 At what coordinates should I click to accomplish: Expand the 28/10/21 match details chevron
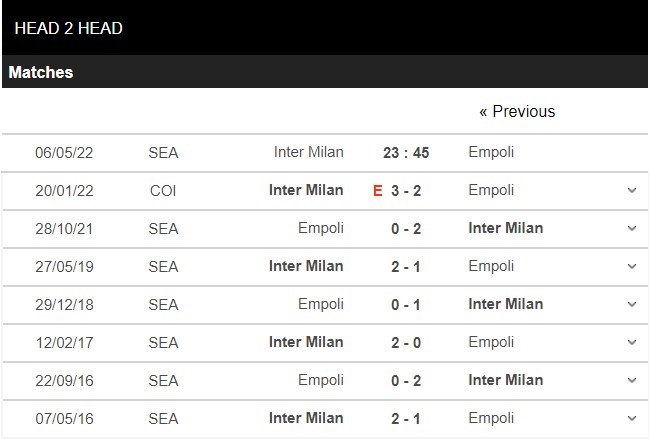click(x=632, y=228)
